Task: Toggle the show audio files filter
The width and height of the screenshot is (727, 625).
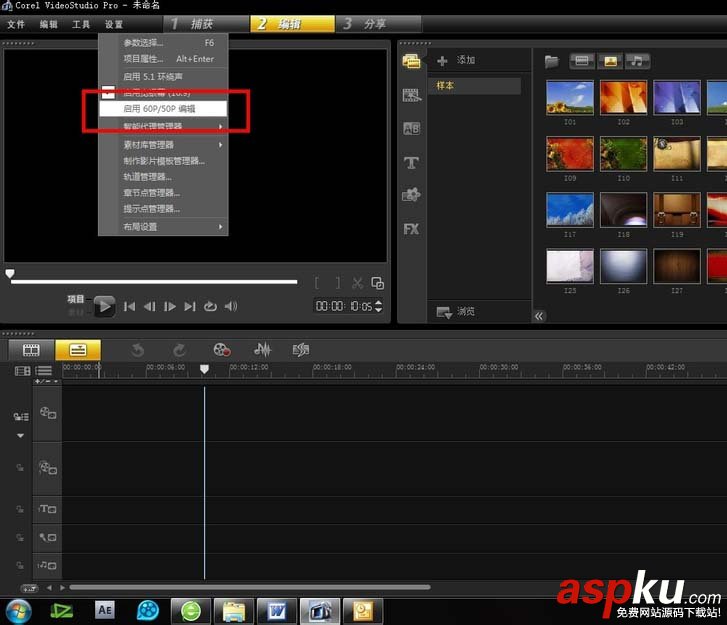Action: click(x=638, y=61)
